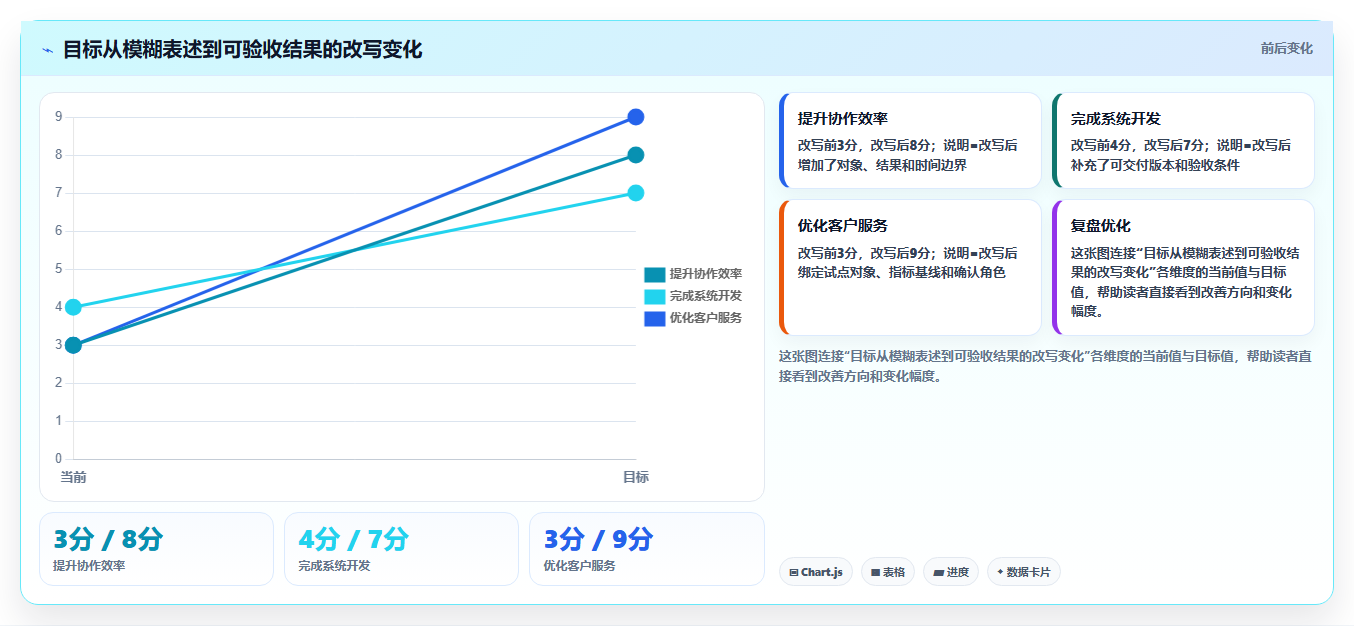Click y-axis tick label 0

pos(59,459)
